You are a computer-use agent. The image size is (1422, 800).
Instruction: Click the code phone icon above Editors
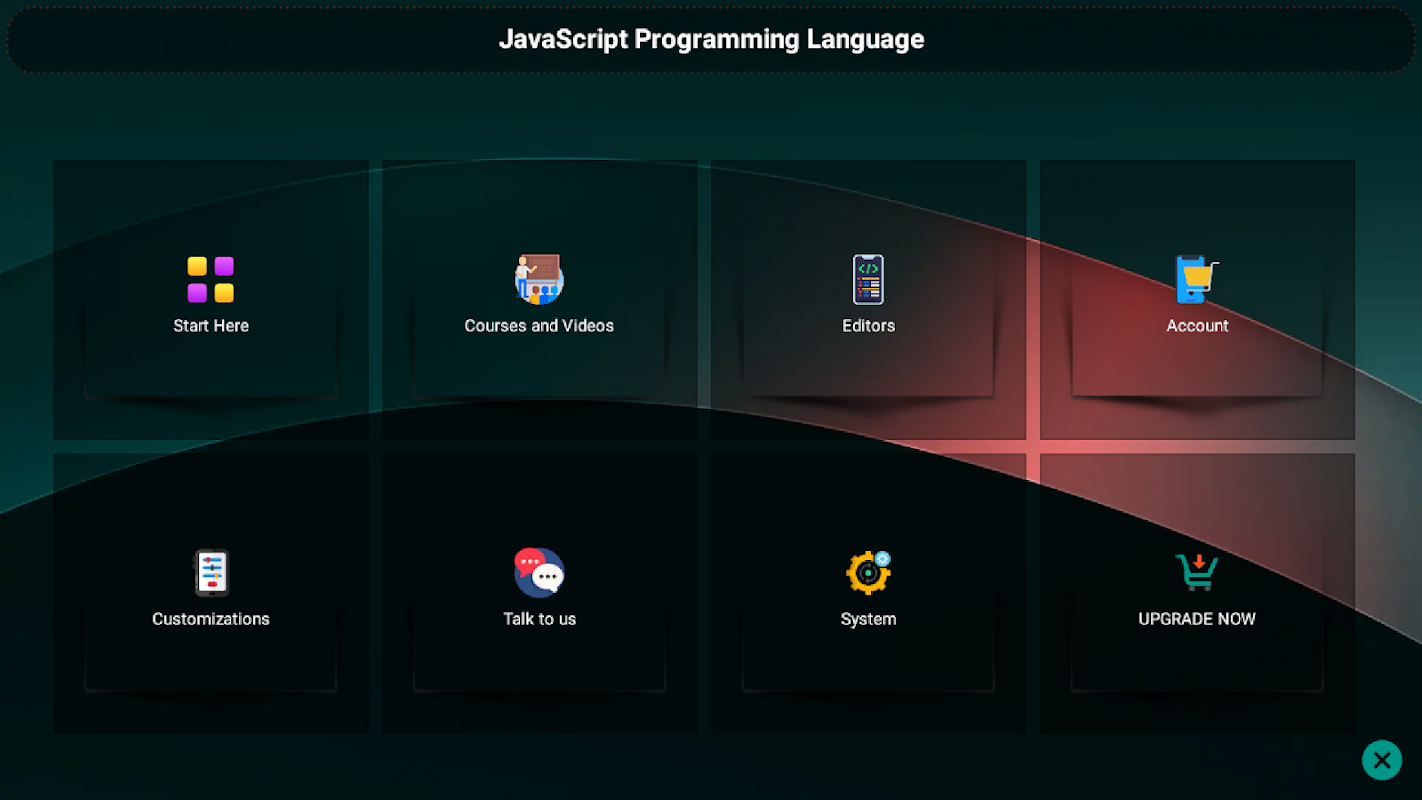(868, 279)
